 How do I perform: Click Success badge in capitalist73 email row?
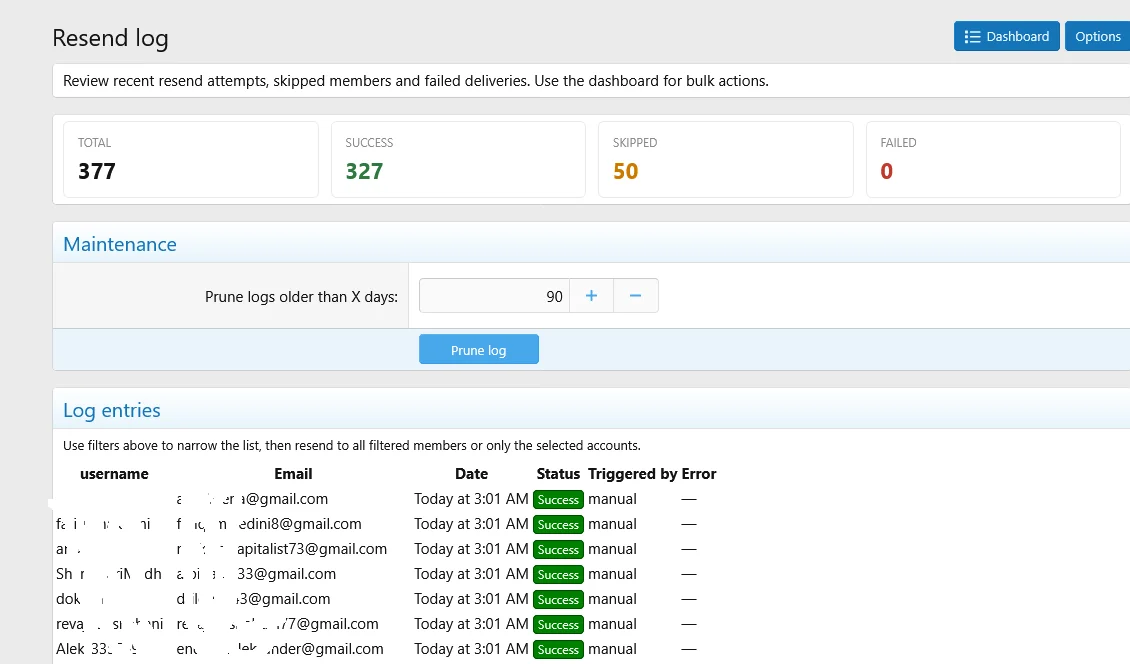click(558, 550)
